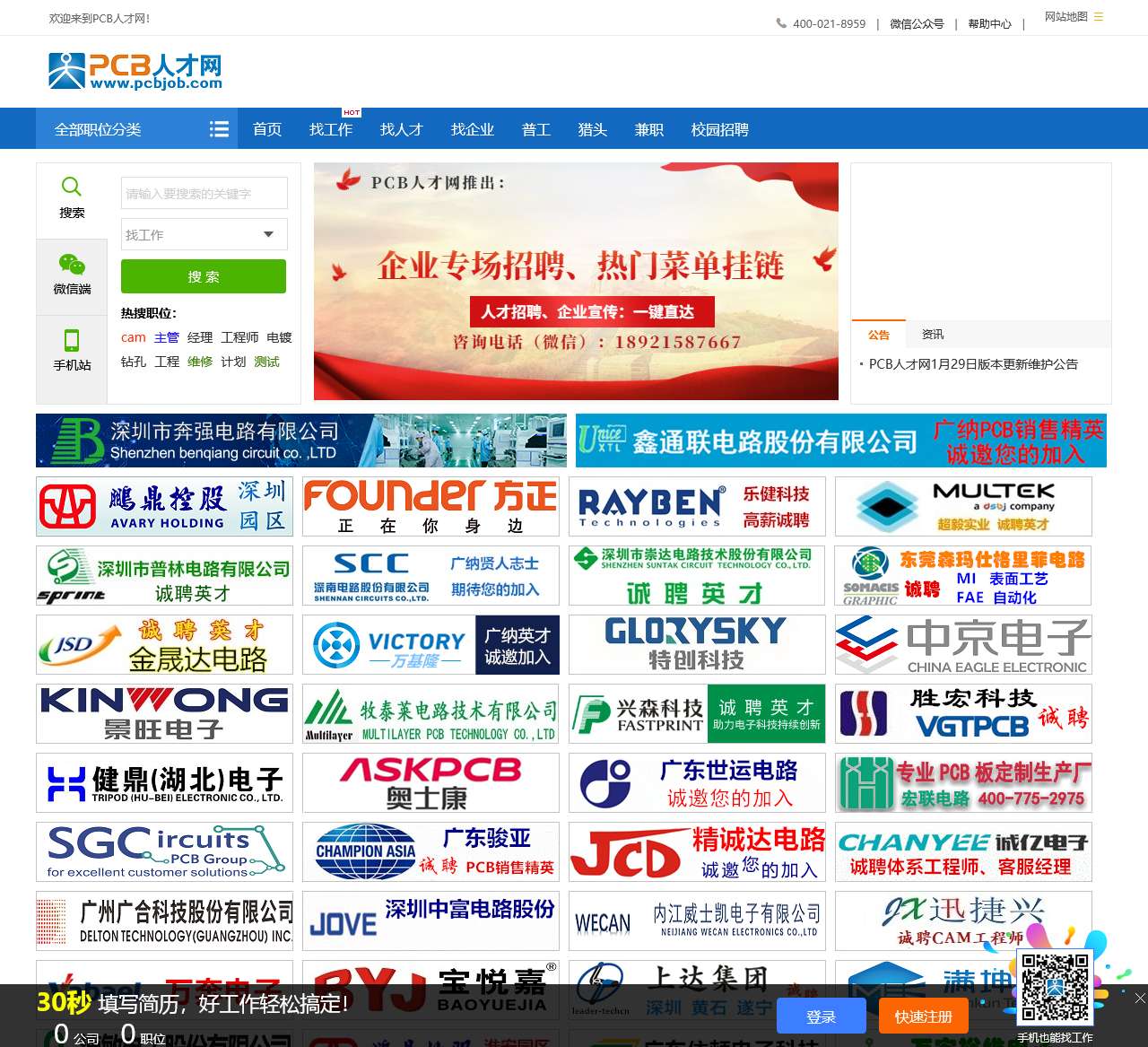
Task: Open the Victory 万基隆 ad
Action: 430,645
